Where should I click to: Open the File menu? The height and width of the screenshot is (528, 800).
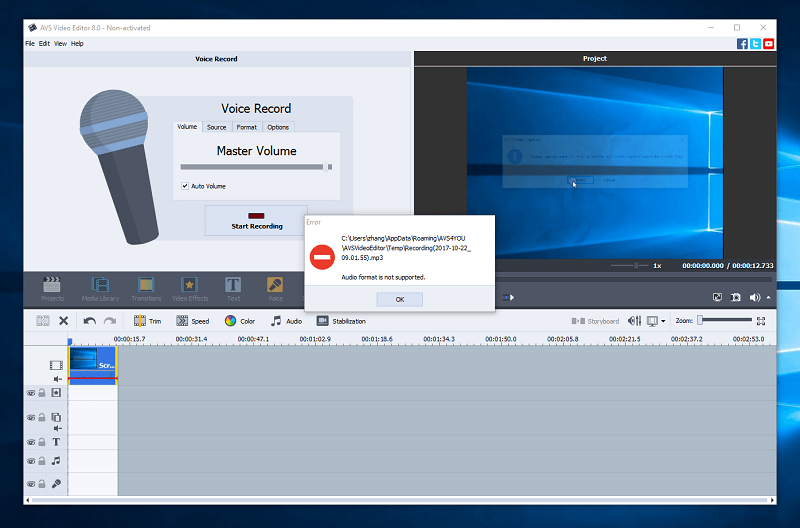[30, 44]
